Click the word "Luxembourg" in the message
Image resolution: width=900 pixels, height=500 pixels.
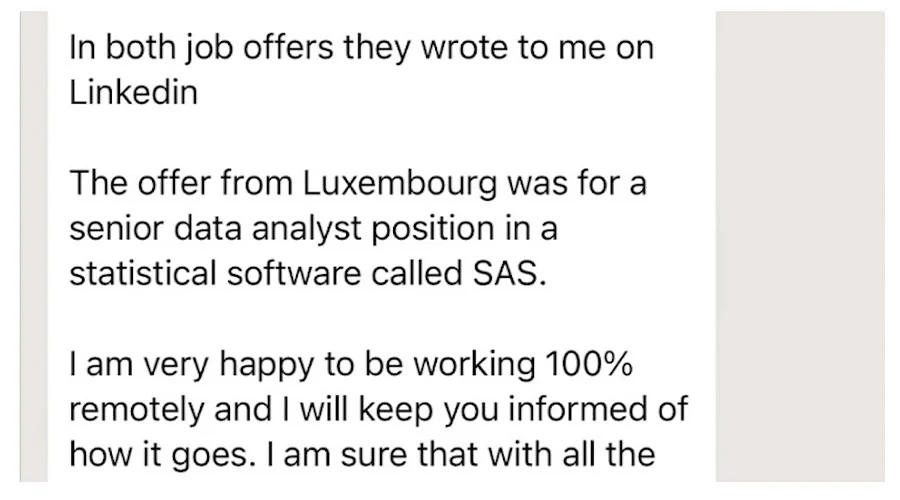(x=399, y=183)
